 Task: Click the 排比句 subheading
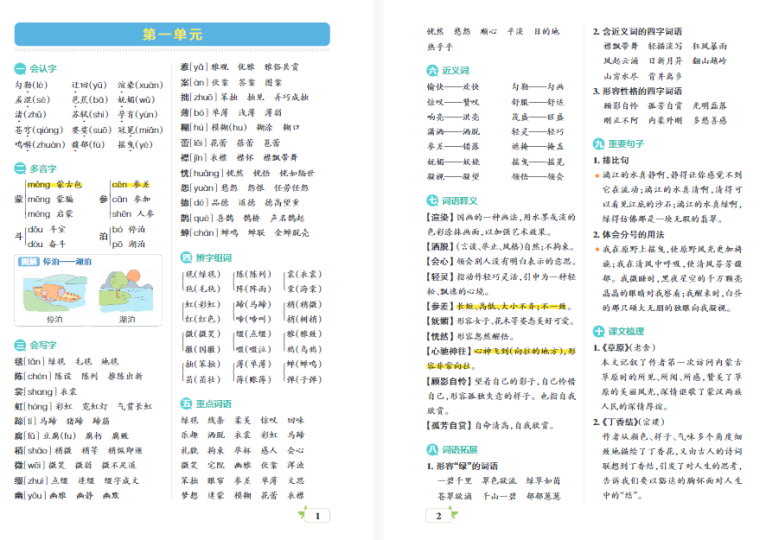619,160
